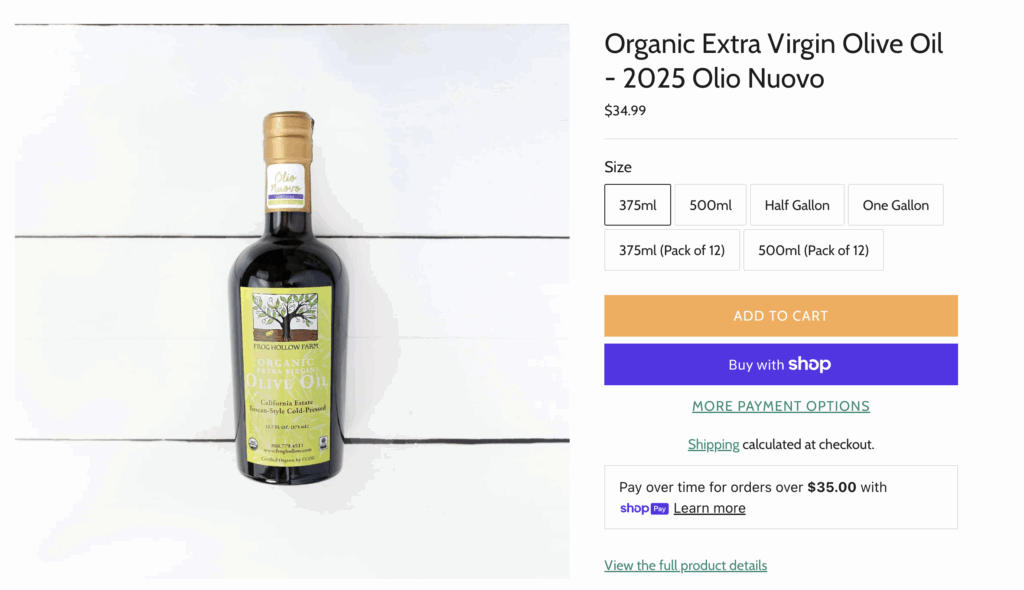Click Learn more about Shop Pay

(x=709, y=508)
